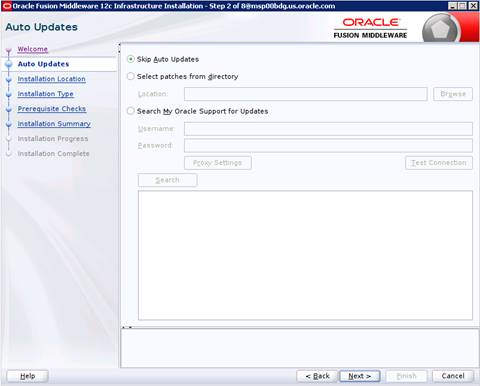Screen dimensions: 480x386
Task: Click the Oracle Fusion Middleware logo
Action: coord(370,28)
